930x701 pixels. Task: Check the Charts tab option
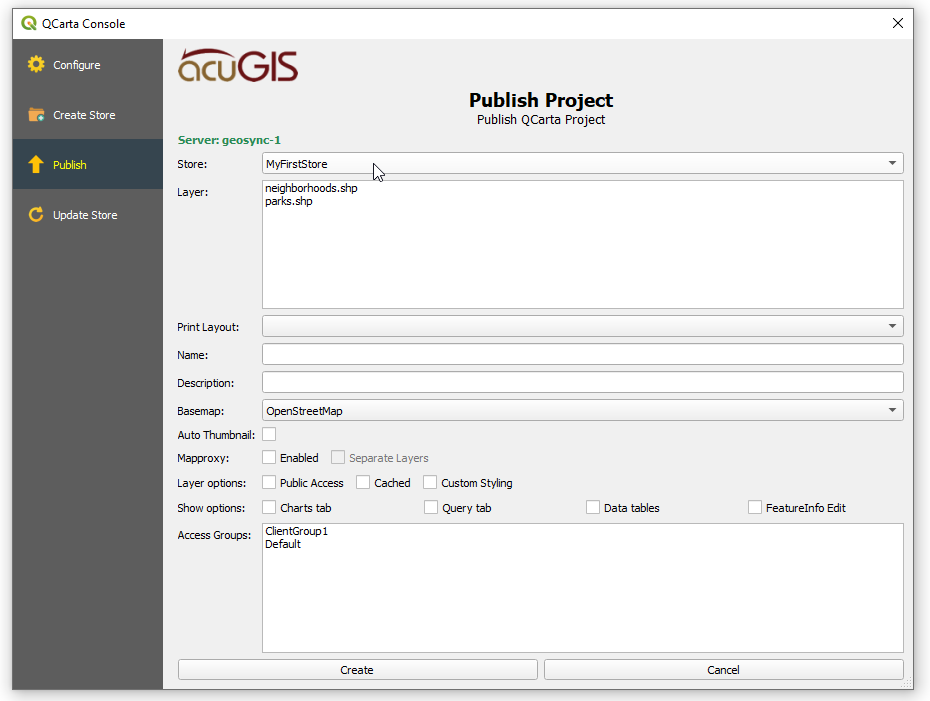(x=269, y=507)
